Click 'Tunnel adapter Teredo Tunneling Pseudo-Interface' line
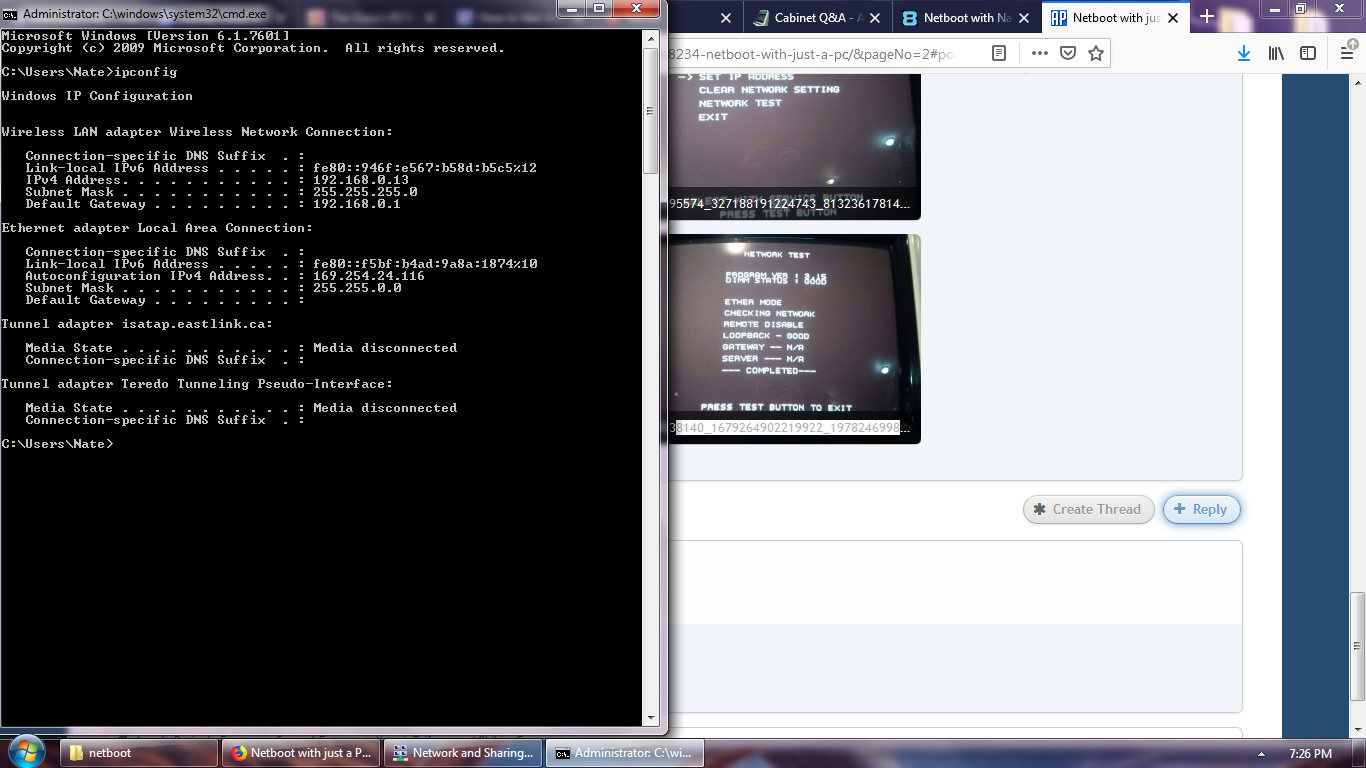 197,384
